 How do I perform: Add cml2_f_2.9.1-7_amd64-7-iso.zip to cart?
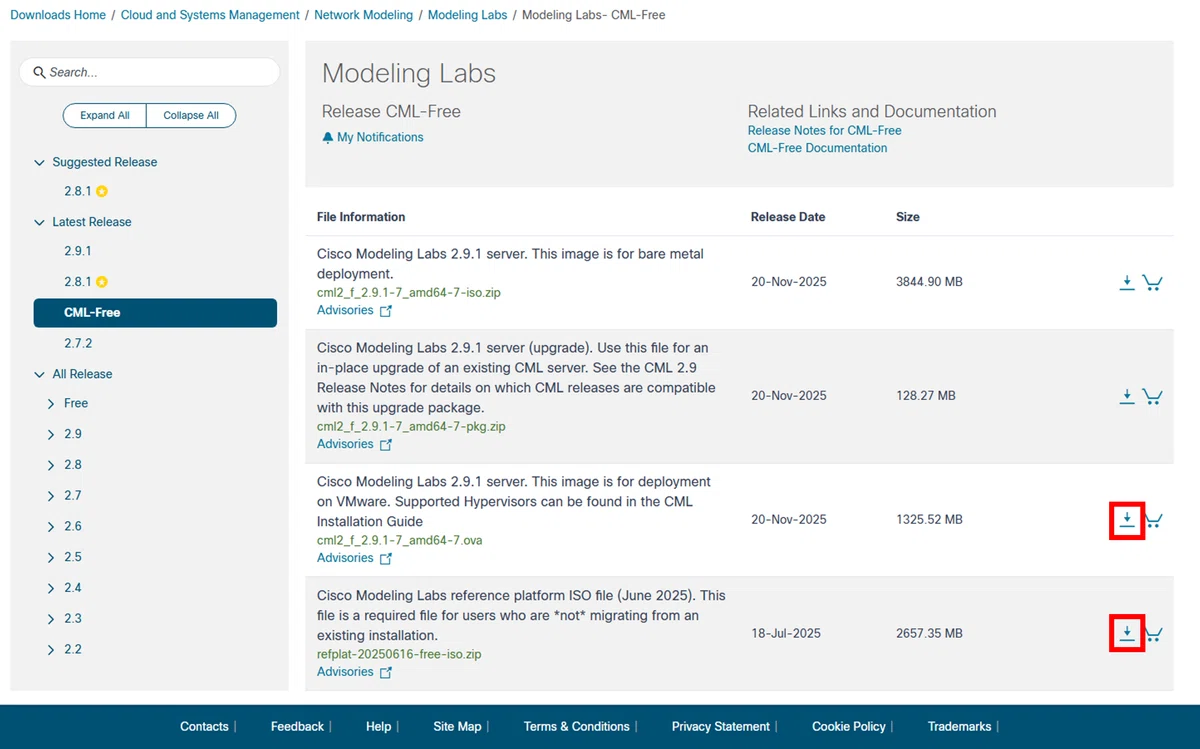point(1152,283)
